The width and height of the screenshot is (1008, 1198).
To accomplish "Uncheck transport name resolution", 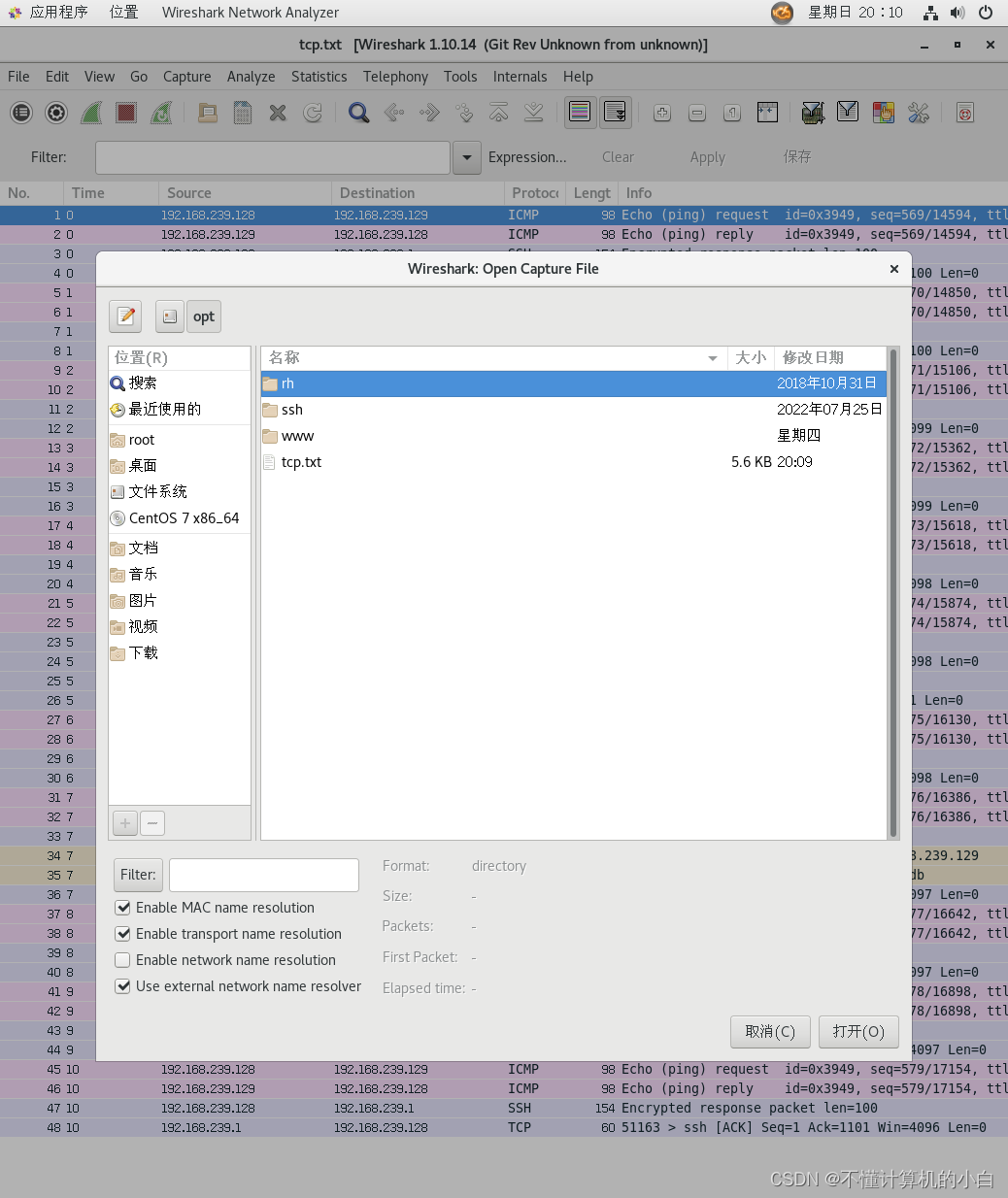I will pos(122,934).
